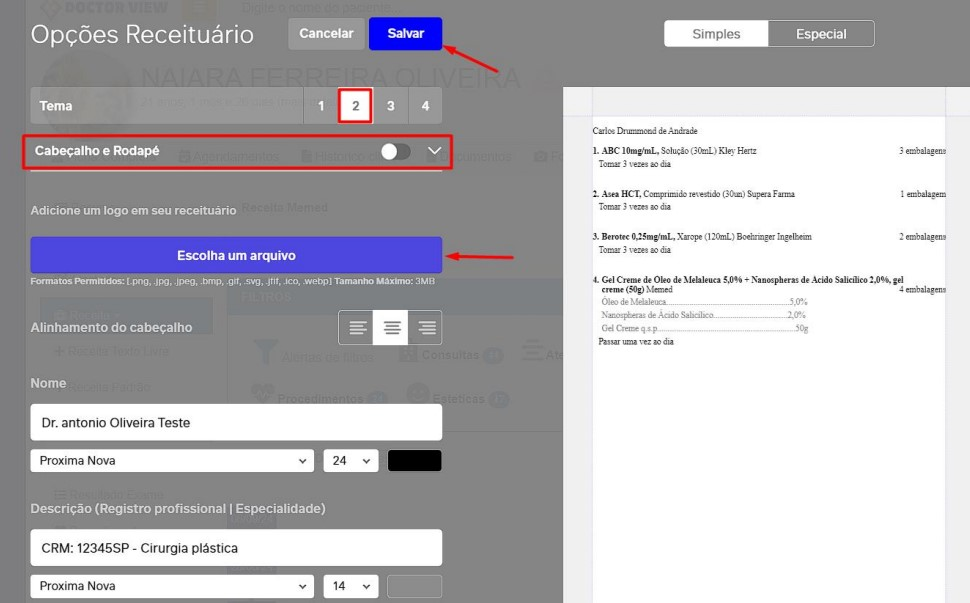Open the description font family dropdown
The height and width of the screenshot is (603, 970).
[172, 586]
